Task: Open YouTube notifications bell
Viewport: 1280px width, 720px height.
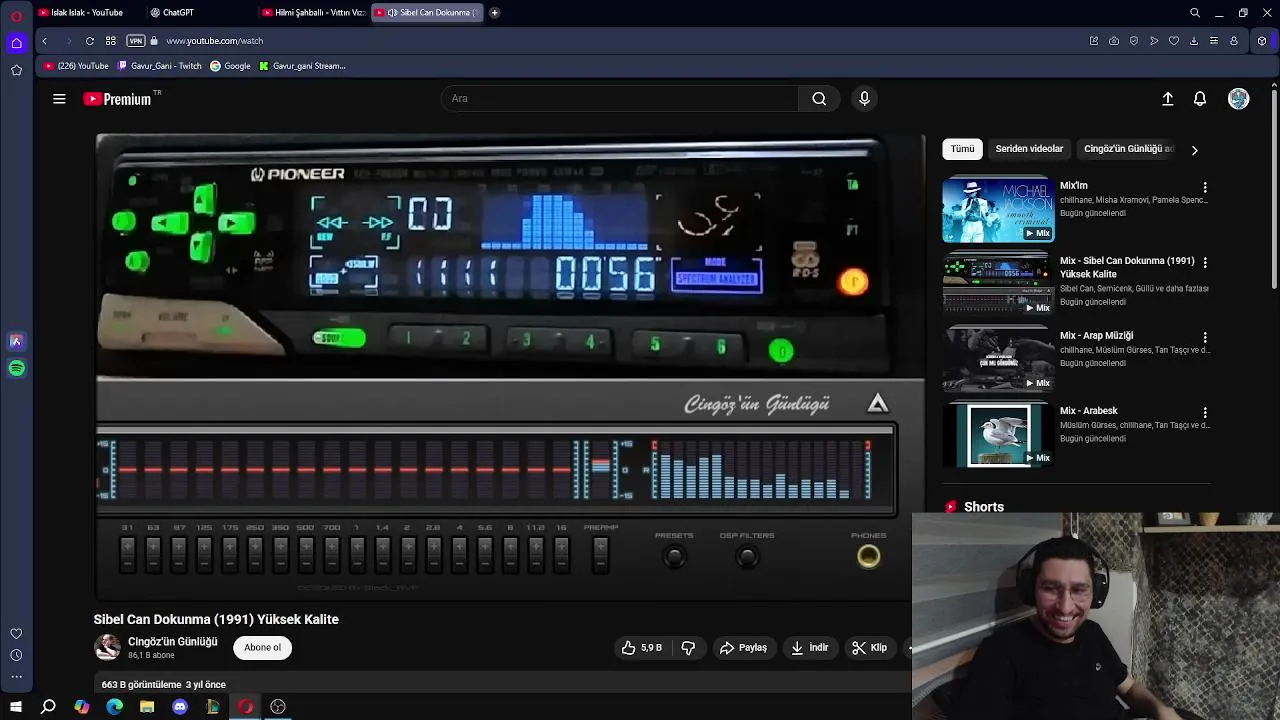Action: [1200, 99]
